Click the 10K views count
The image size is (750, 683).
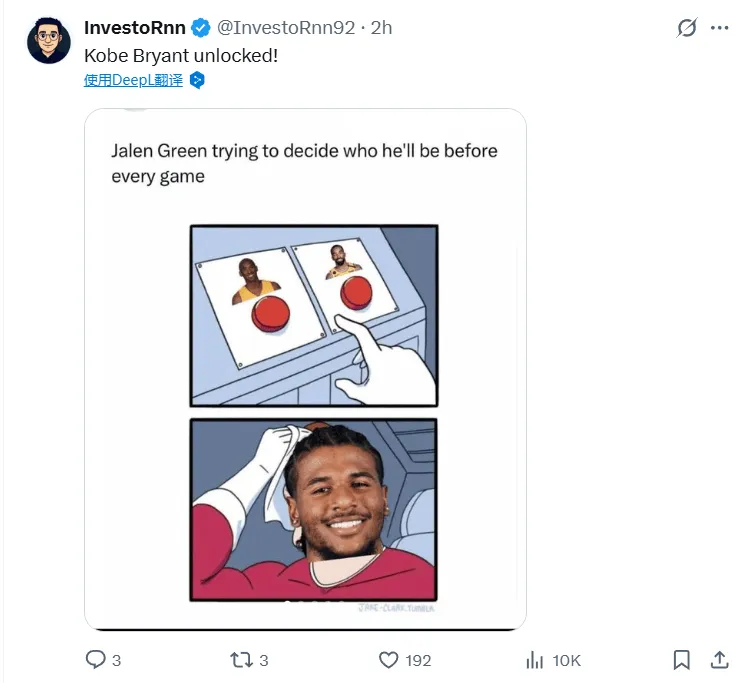[566, 660]
